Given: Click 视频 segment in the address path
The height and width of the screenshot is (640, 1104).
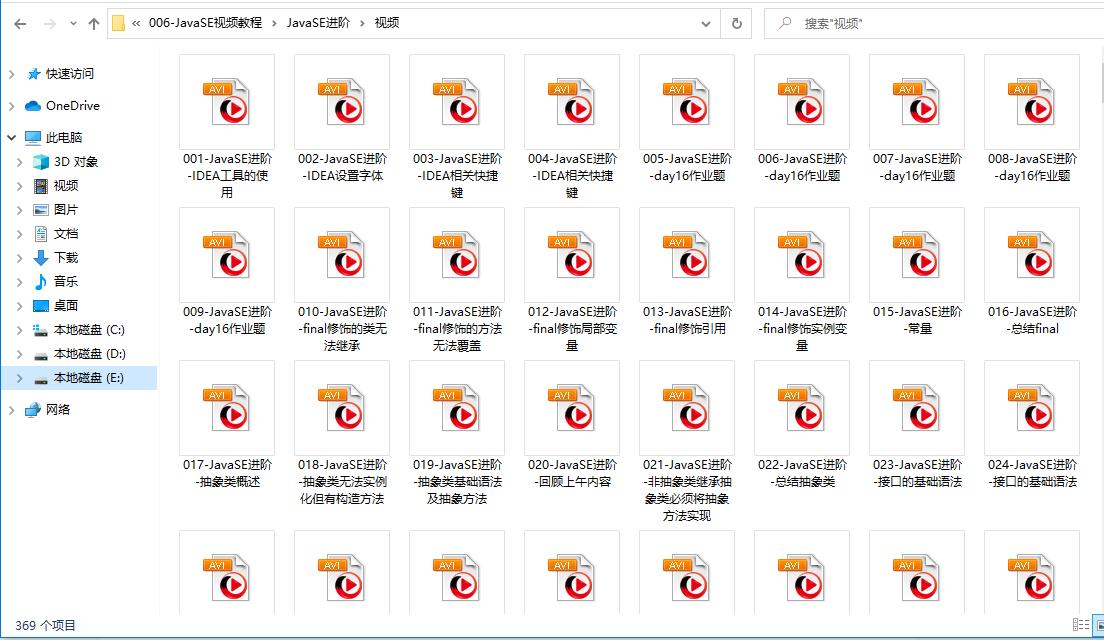Looking at the screenshot, I should pyautogui.click(x=387, y=23).
